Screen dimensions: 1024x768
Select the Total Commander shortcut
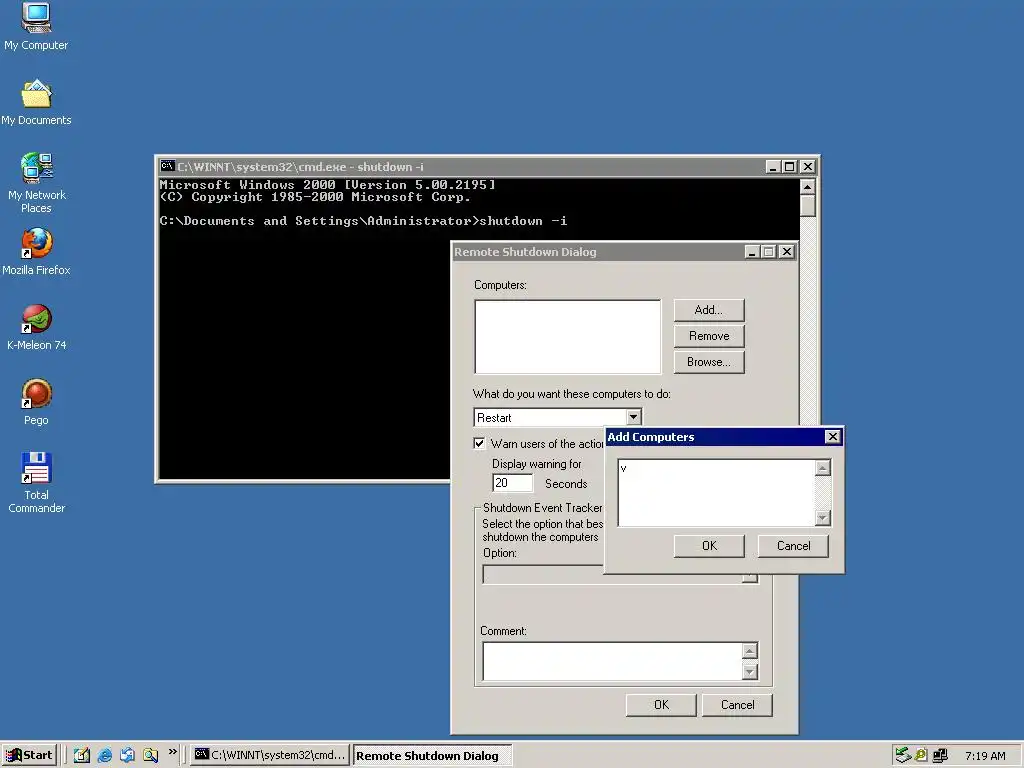[x=36, y=482]
